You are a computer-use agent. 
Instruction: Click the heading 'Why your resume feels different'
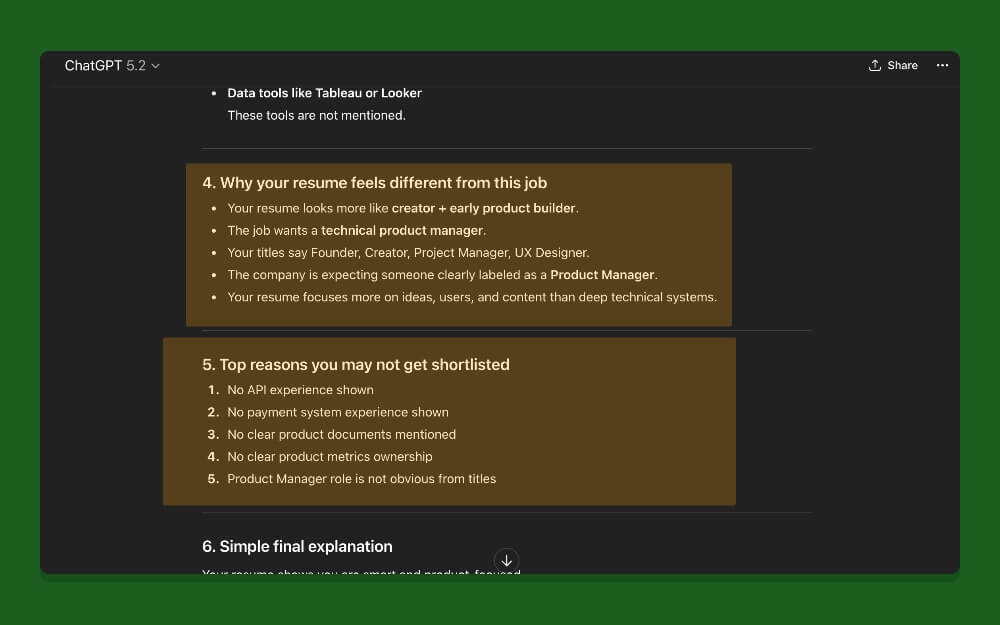pyautogui.click(x=374, y=183)
